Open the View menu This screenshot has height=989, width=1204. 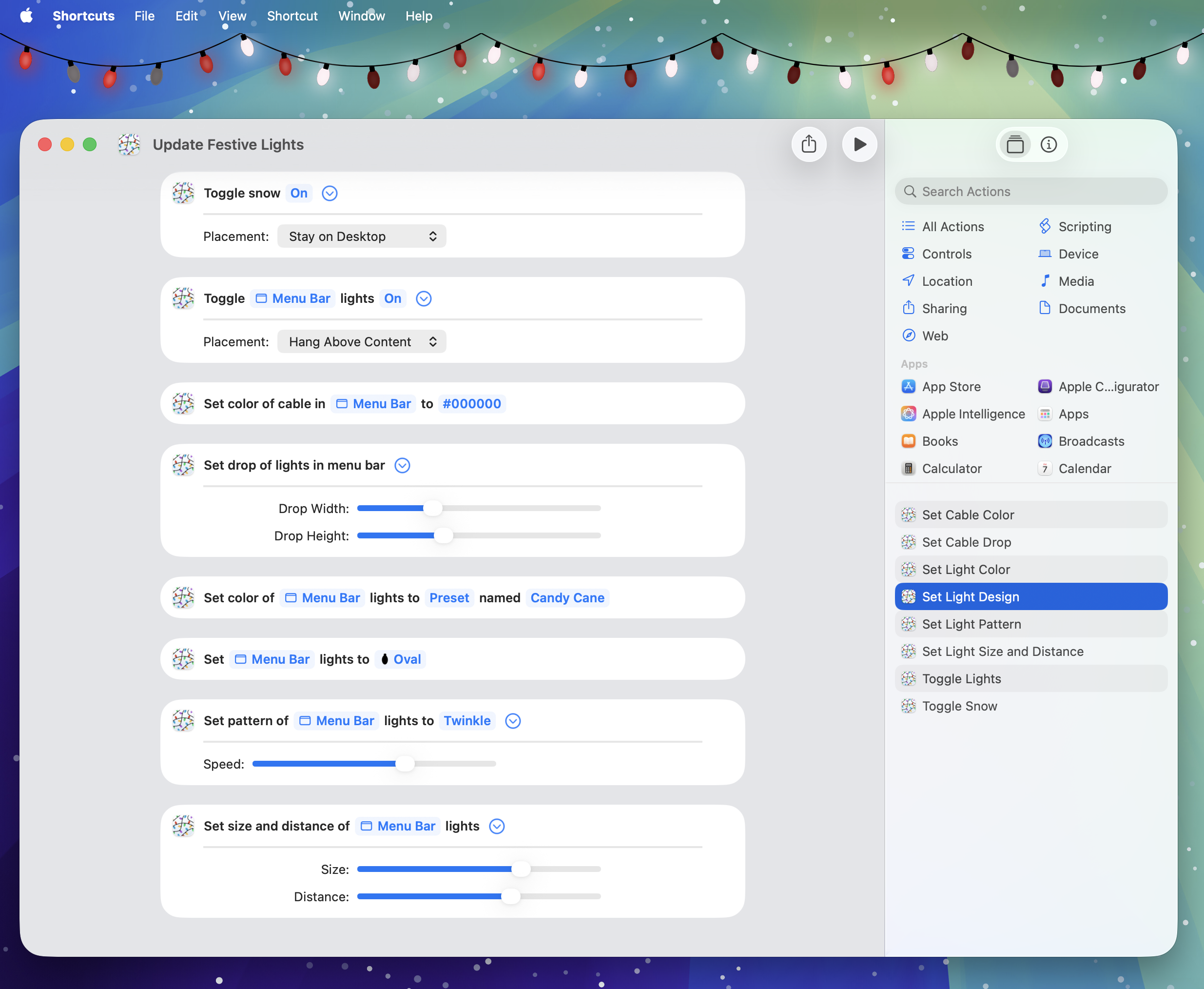pos(232,16)
